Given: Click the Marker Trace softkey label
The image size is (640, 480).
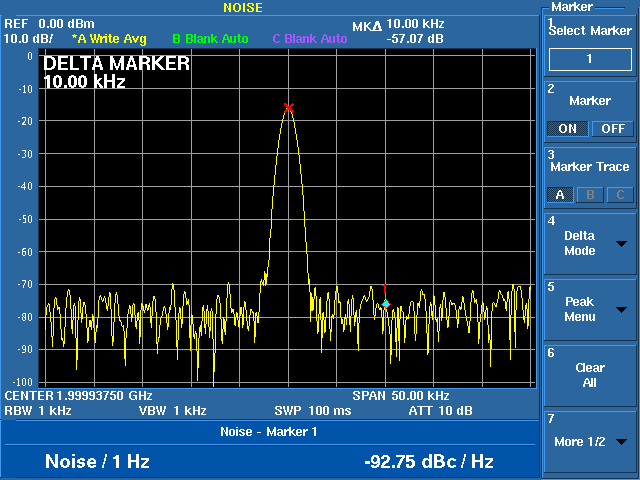Looking at the screenshot, I should coord(590,167).
